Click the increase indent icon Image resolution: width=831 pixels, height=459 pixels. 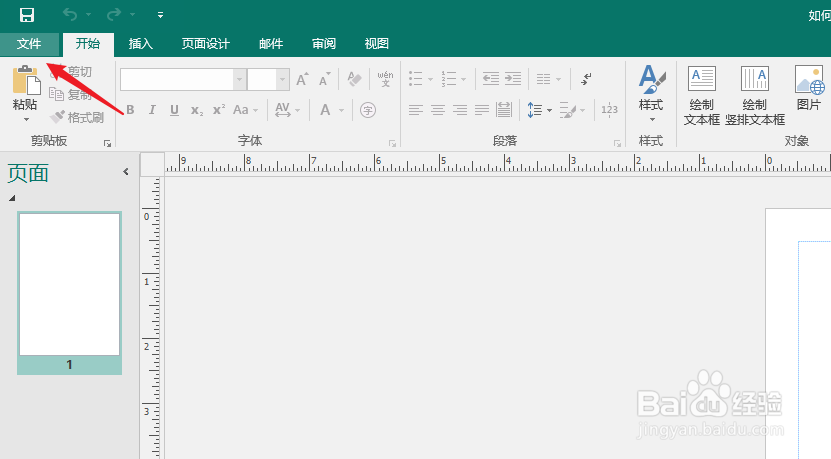tap(512, 79)
